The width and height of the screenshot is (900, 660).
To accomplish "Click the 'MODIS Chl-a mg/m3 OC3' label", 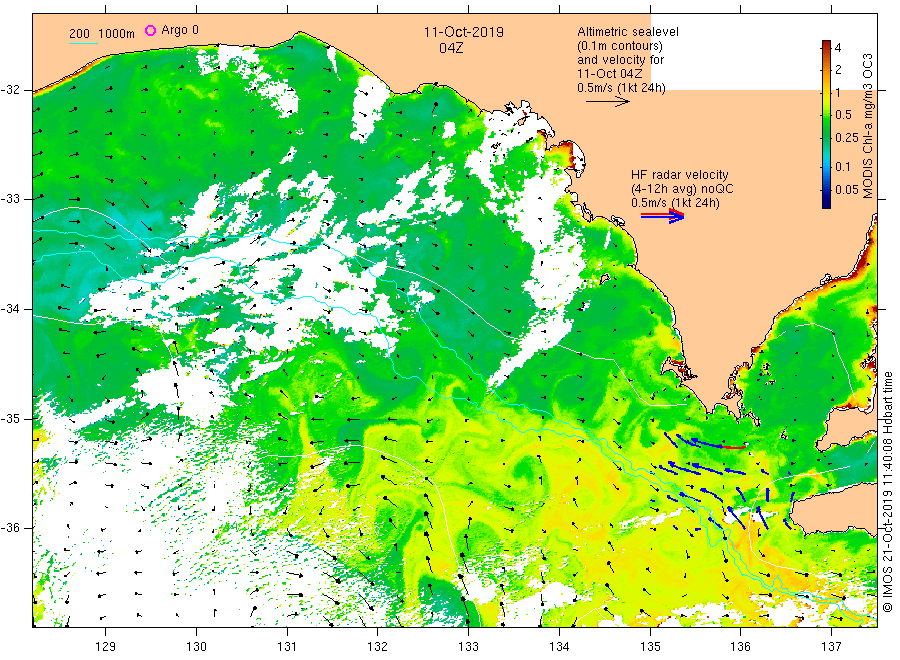I will coord(868,126).
